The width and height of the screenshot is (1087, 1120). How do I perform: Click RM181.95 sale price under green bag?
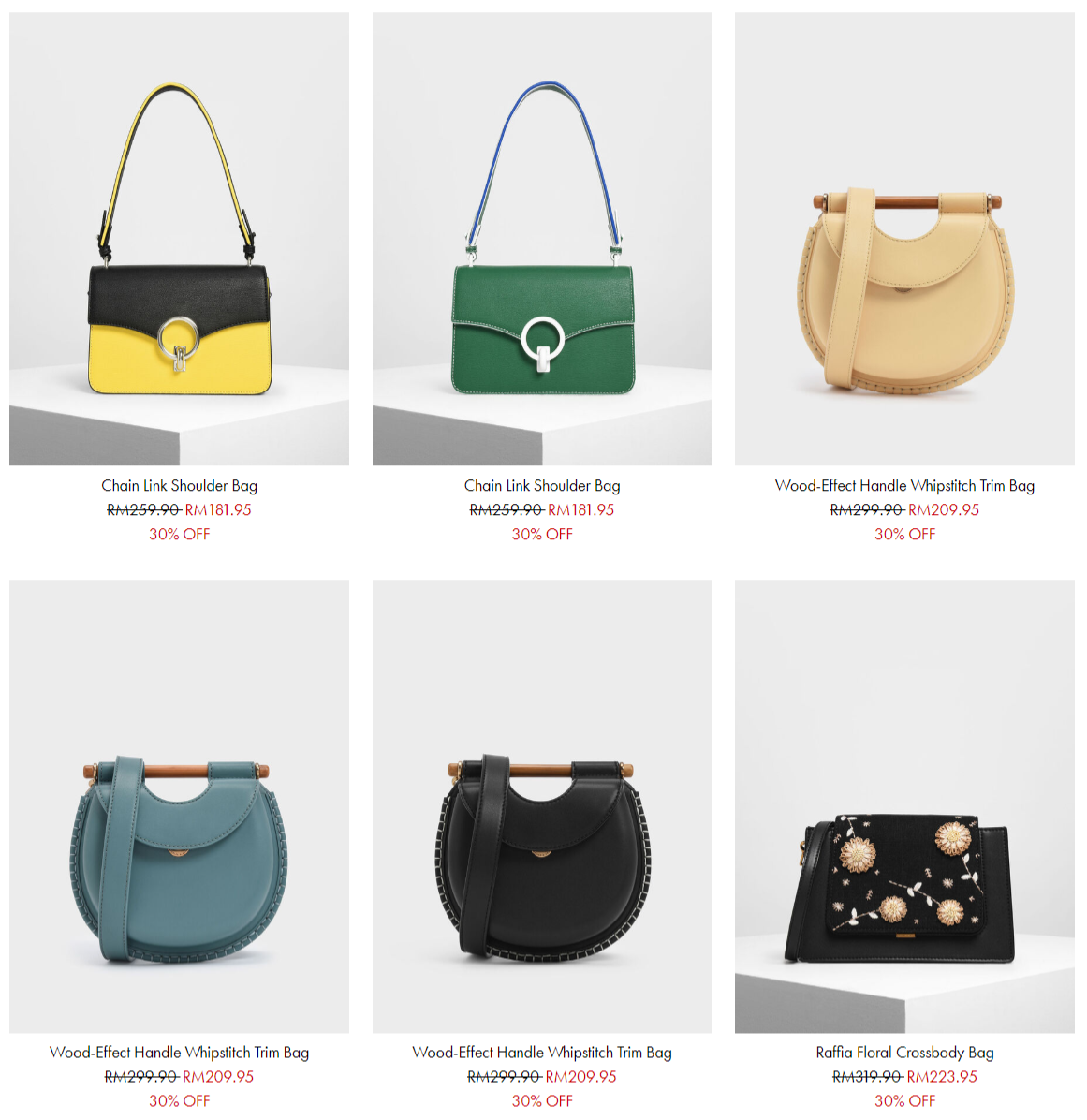click(x=580, y=510)
